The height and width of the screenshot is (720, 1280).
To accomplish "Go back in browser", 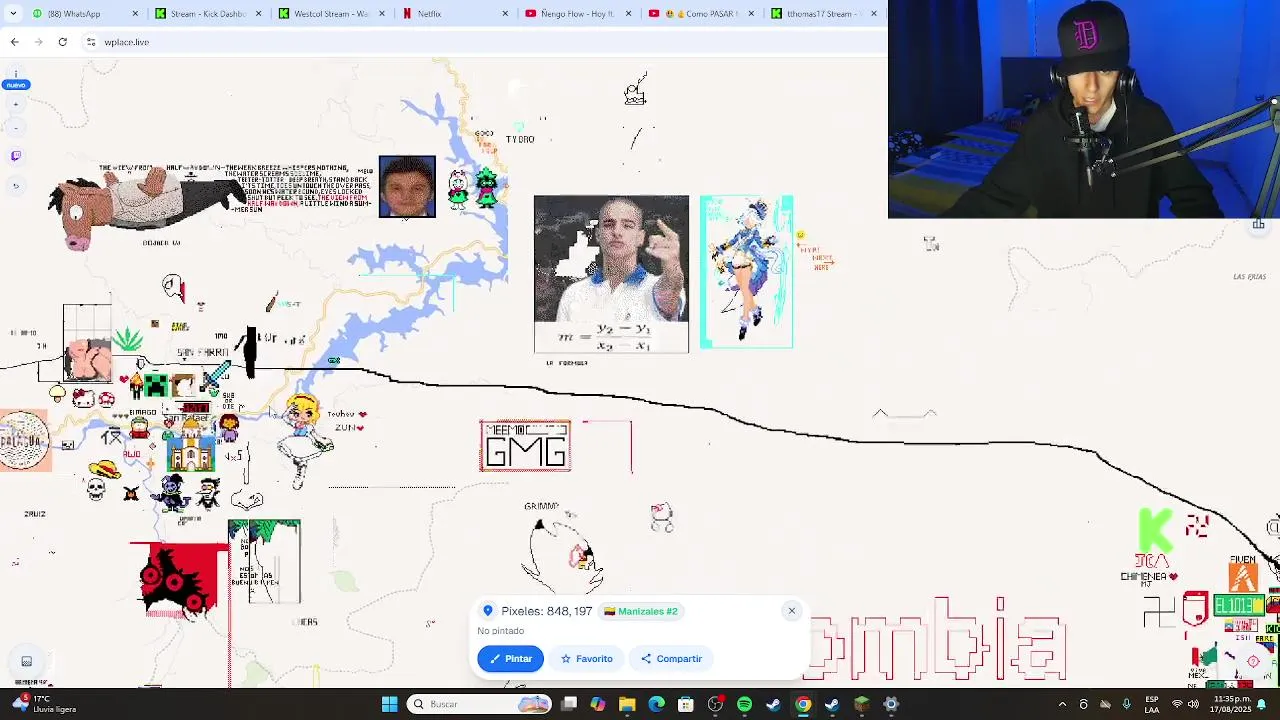I will point(14,42).
